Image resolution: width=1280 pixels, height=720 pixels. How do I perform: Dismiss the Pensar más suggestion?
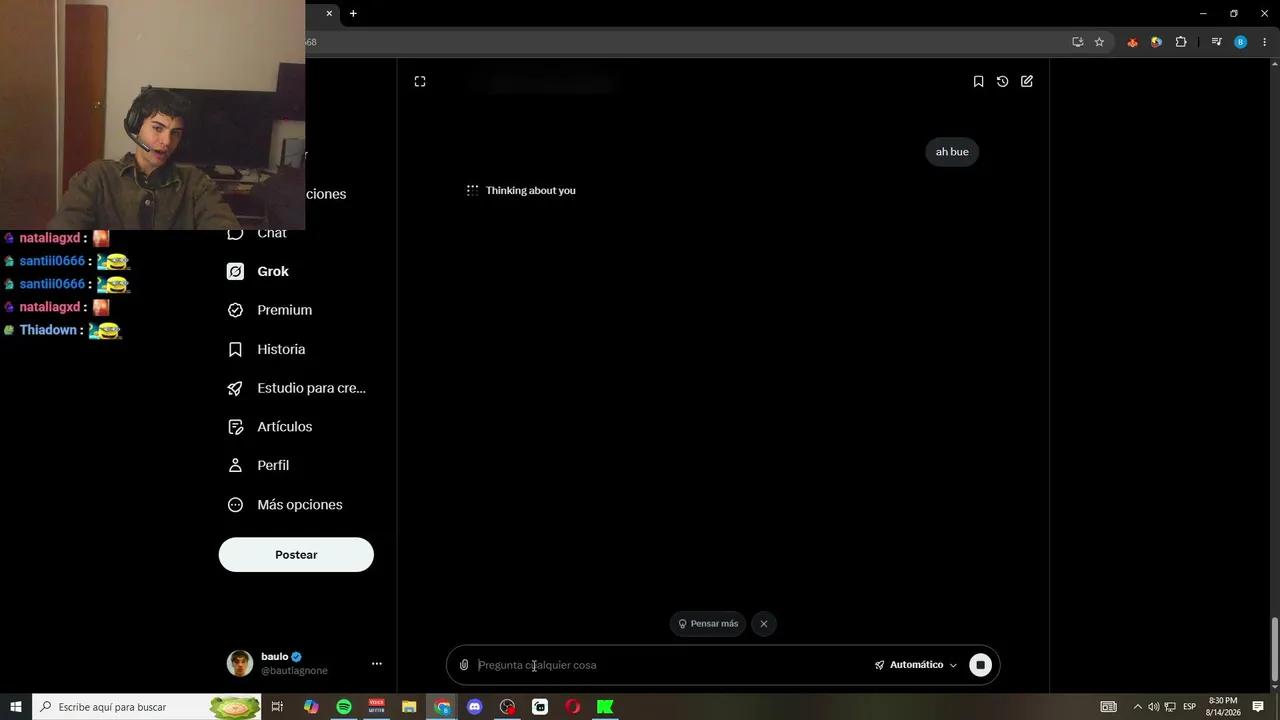pos(764,624)
